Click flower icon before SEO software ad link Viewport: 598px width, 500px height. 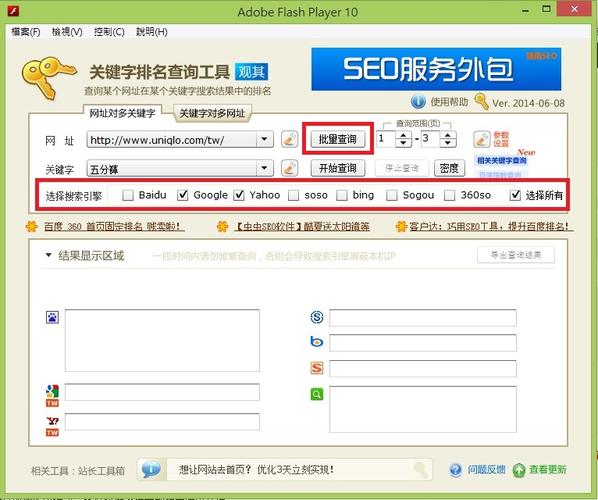[x=222, y=227]
